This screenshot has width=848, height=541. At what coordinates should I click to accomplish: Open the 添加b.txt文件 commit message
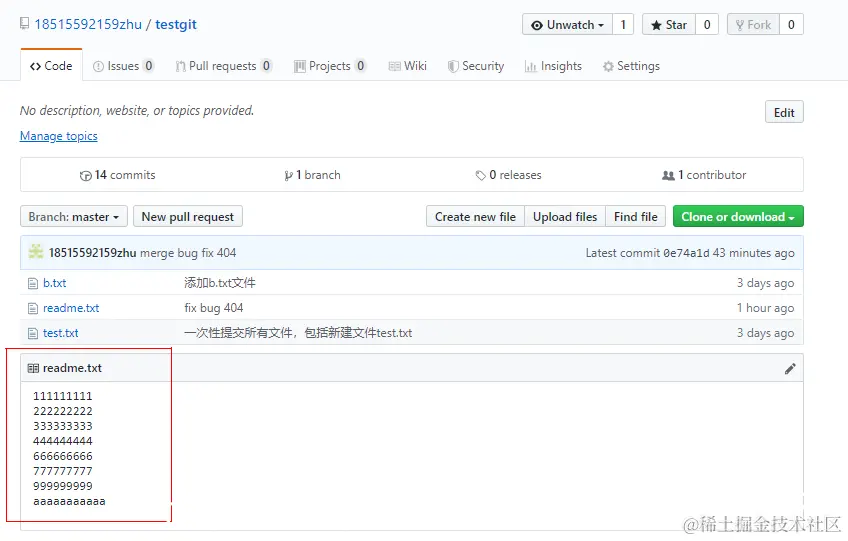click(x=220, y=283)
